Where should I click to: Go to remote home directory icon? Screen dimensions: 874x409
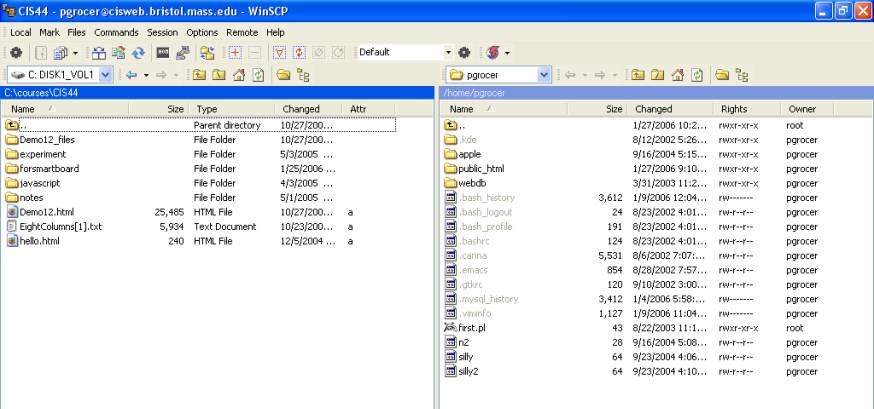pos(677,75)
